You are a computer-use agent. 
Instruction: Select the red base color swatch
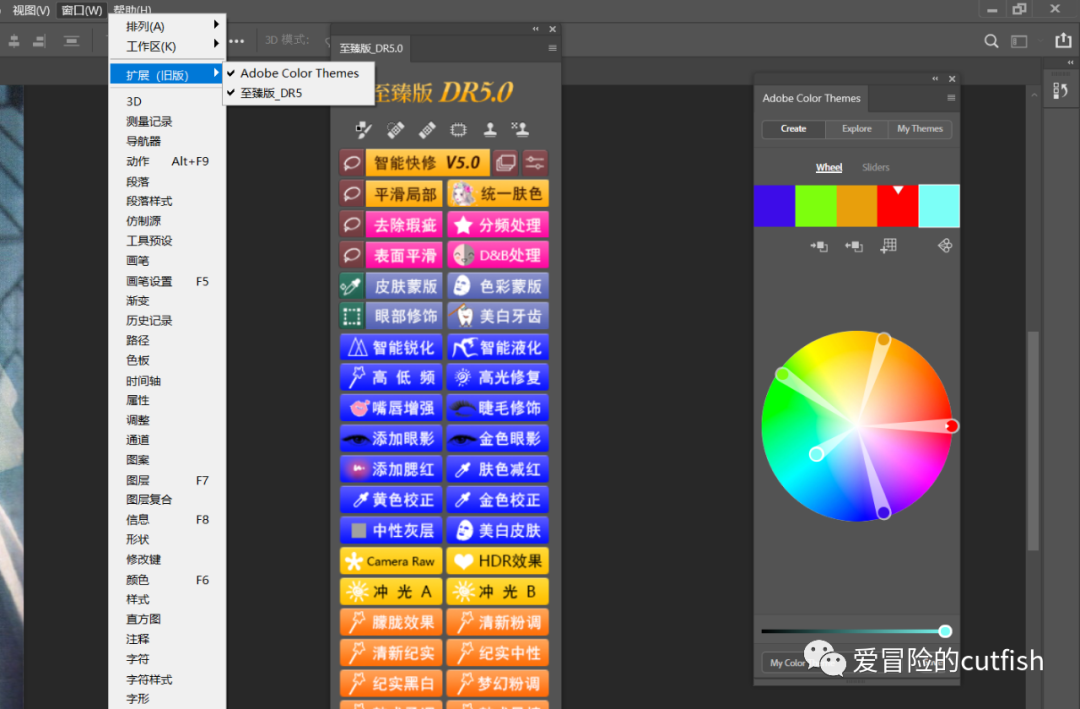[x=897, y=205]
